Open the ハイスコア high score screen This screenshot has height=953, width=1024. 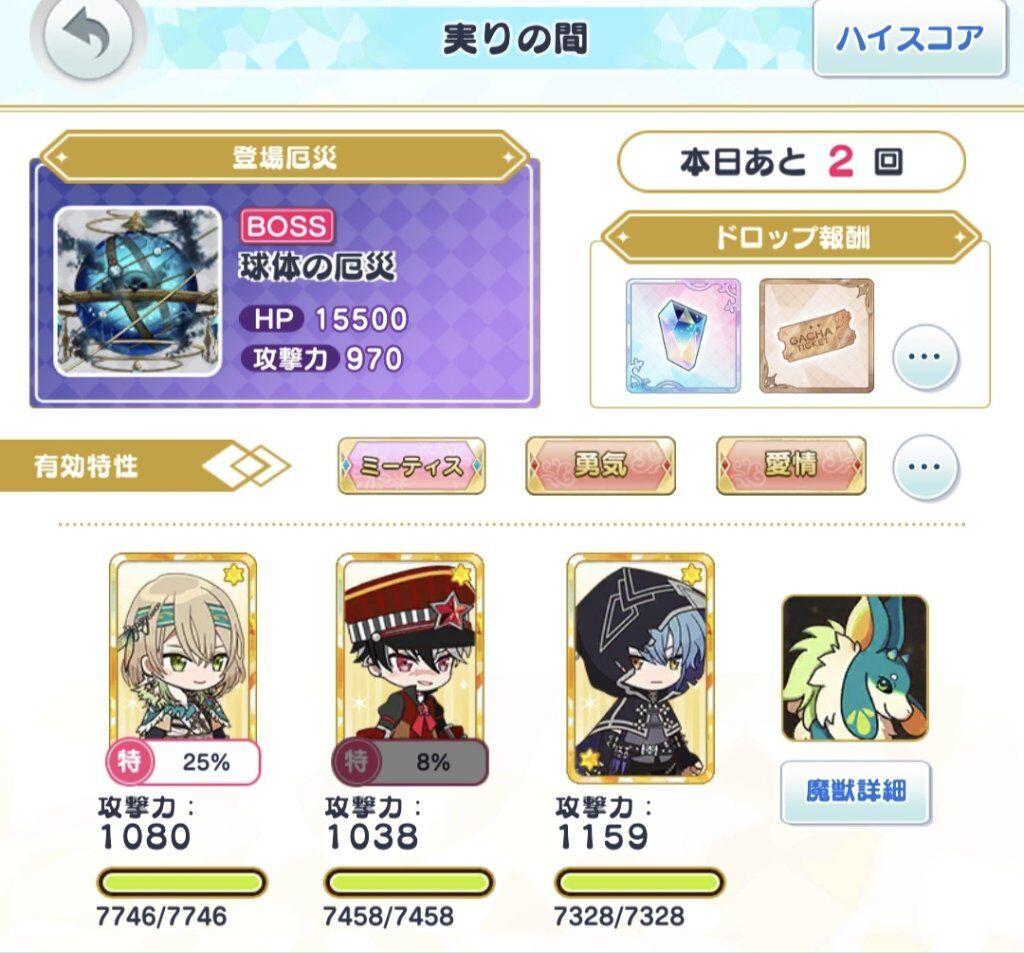[908, 39]
